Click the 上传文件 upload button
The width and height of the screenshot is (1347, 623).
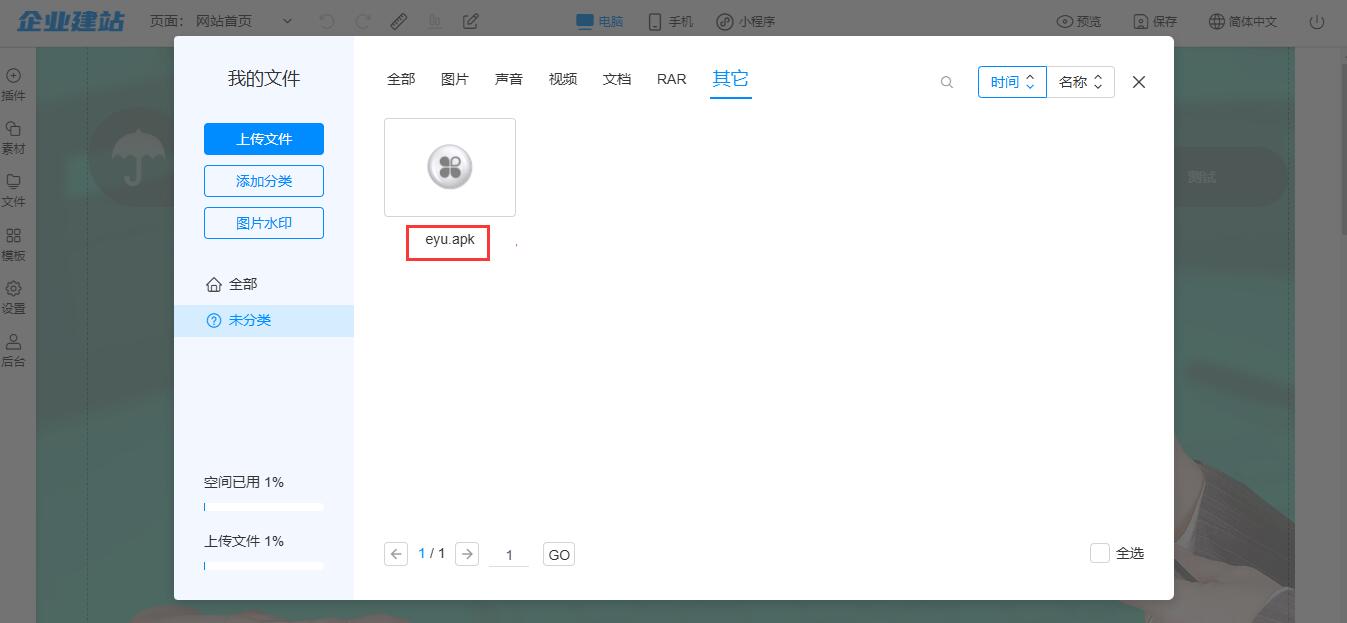pyautogui.click(x=264, y=139)
